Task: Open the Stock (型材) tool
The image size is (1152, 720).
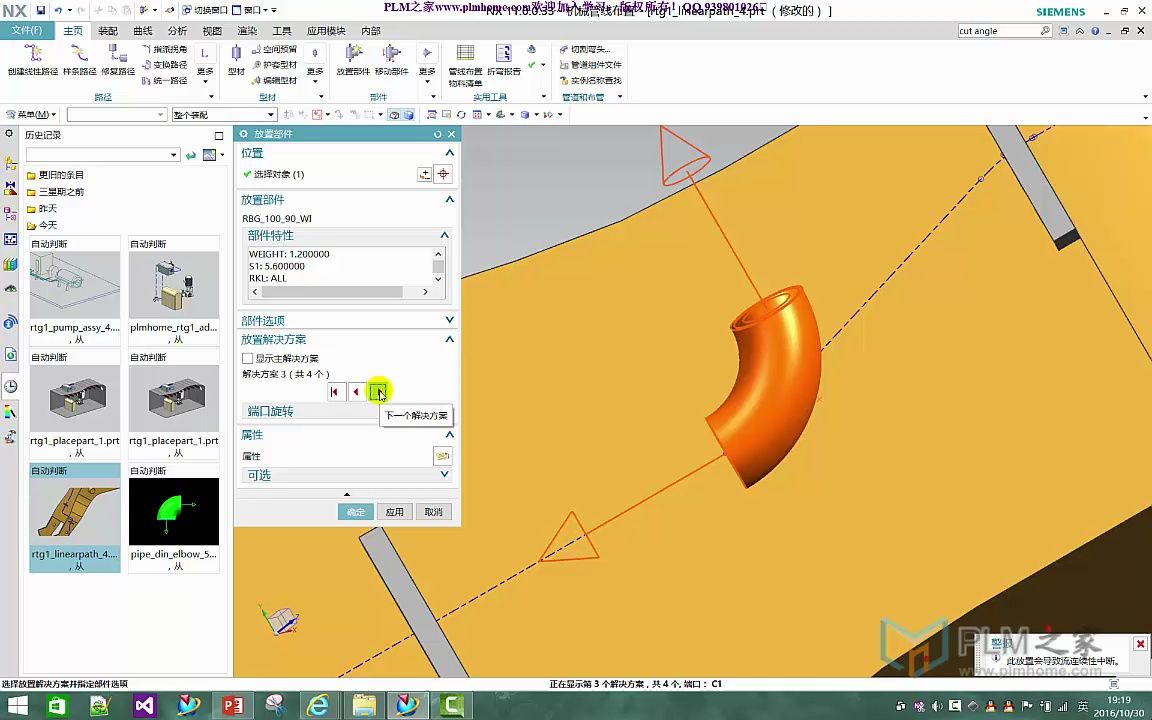Action: pyautogui.click(x=236, y=60)
